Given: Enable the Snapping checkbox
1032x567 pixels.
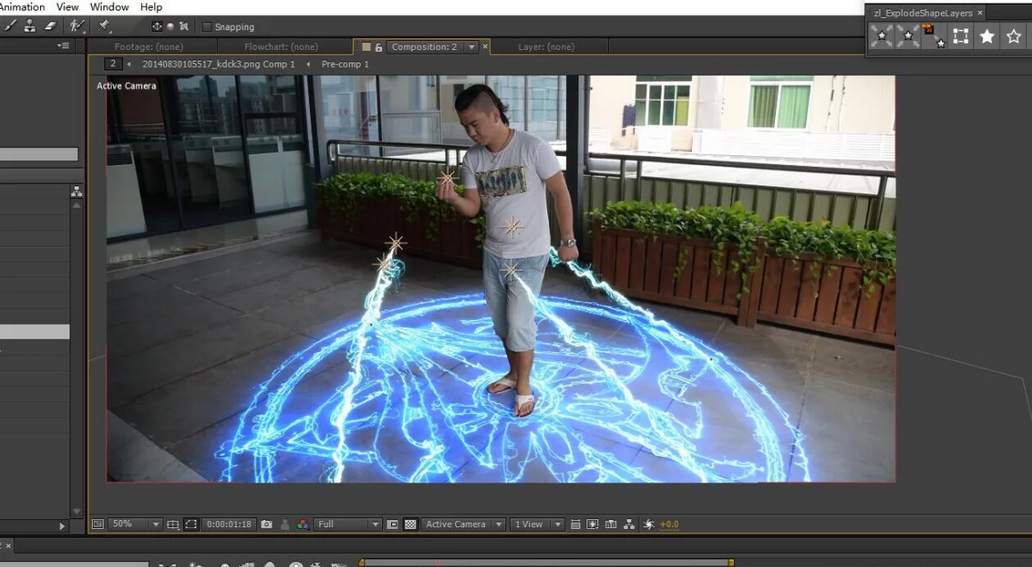Looking at the screenshot, I should [207, 27].
